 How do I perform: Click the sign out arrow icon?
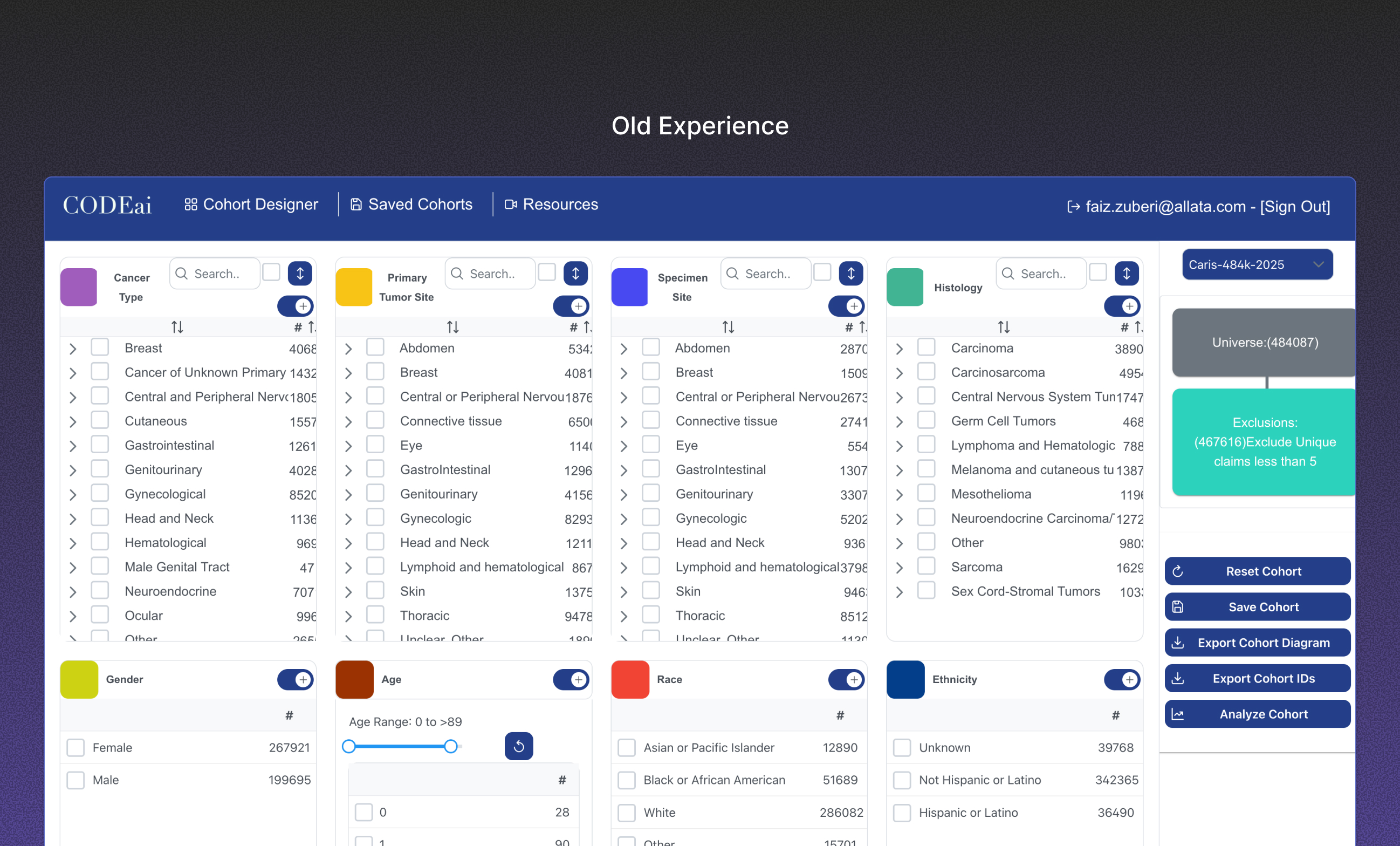tap(1073, 207)
